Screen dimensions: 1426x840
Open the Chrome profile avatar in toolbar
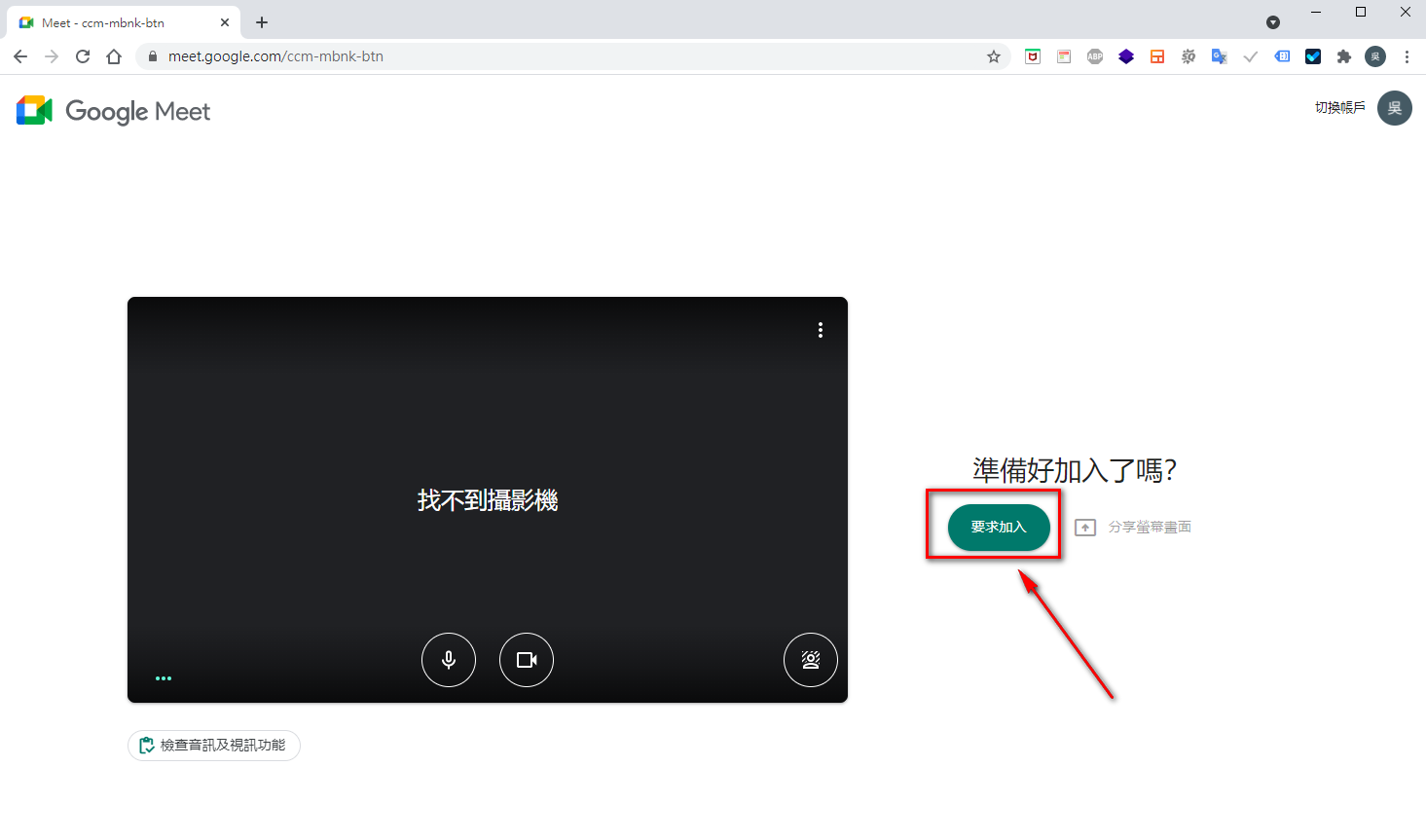[1375, 56]
